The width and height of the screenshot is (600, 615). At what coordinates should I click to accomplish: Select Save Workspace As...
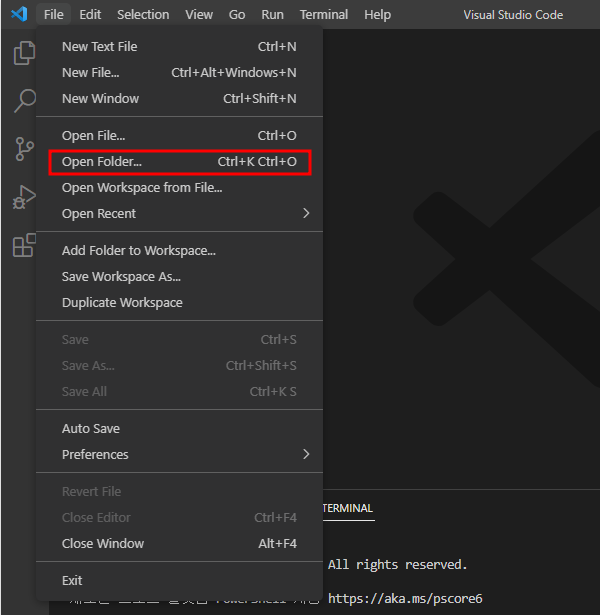[180, 277]
